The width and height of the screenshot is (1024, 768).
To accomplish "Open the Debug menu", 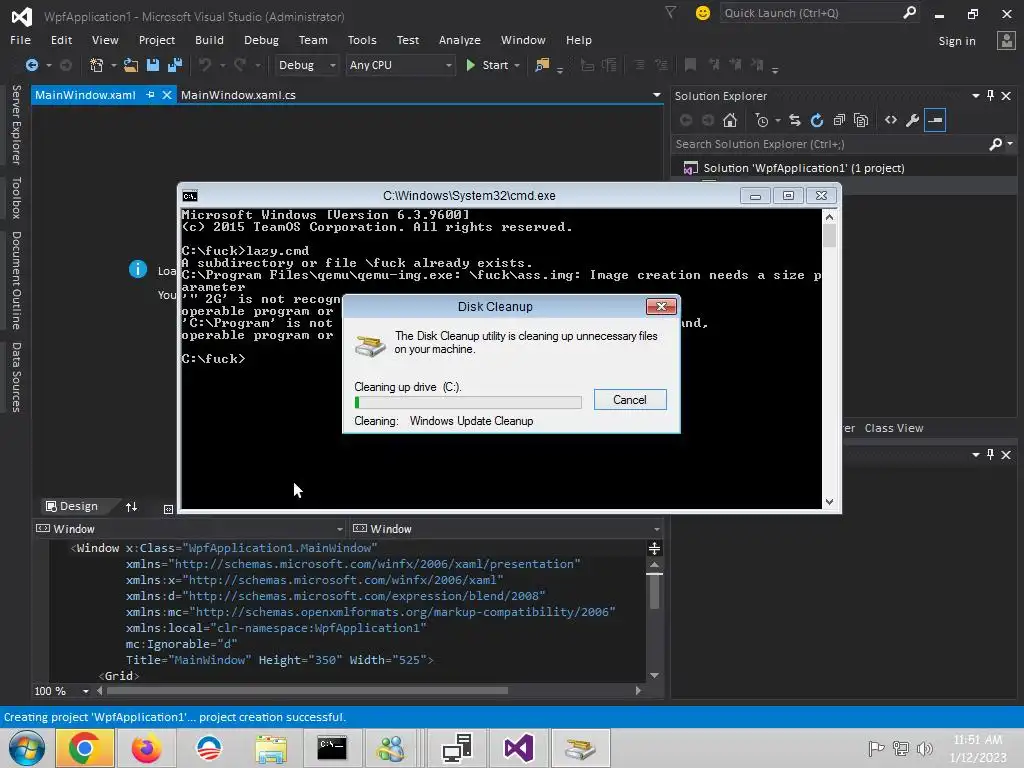I will point(261,40).
